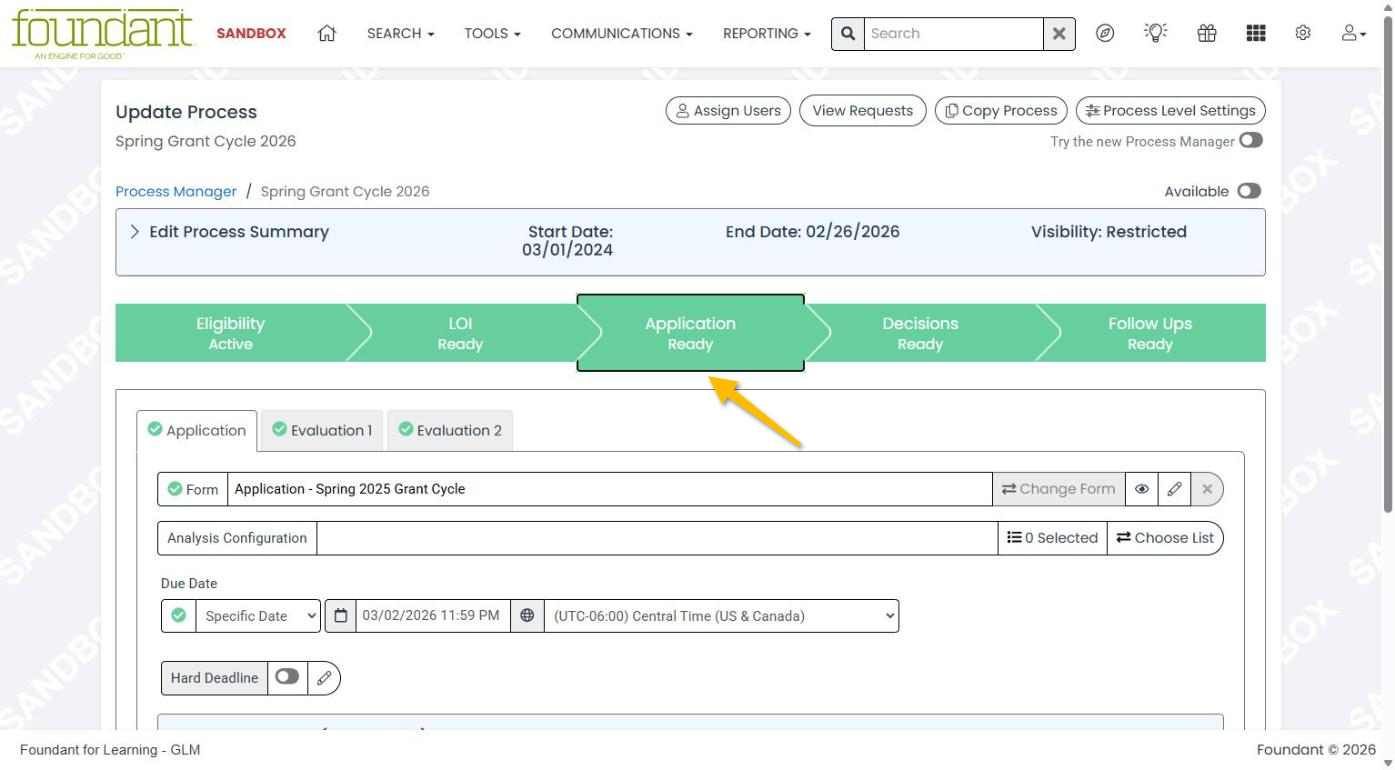The height and width of the screenshot is (770, 1395).
Task: Switch to the Evaluation 2 tab
Action: [x=450, y=430]
